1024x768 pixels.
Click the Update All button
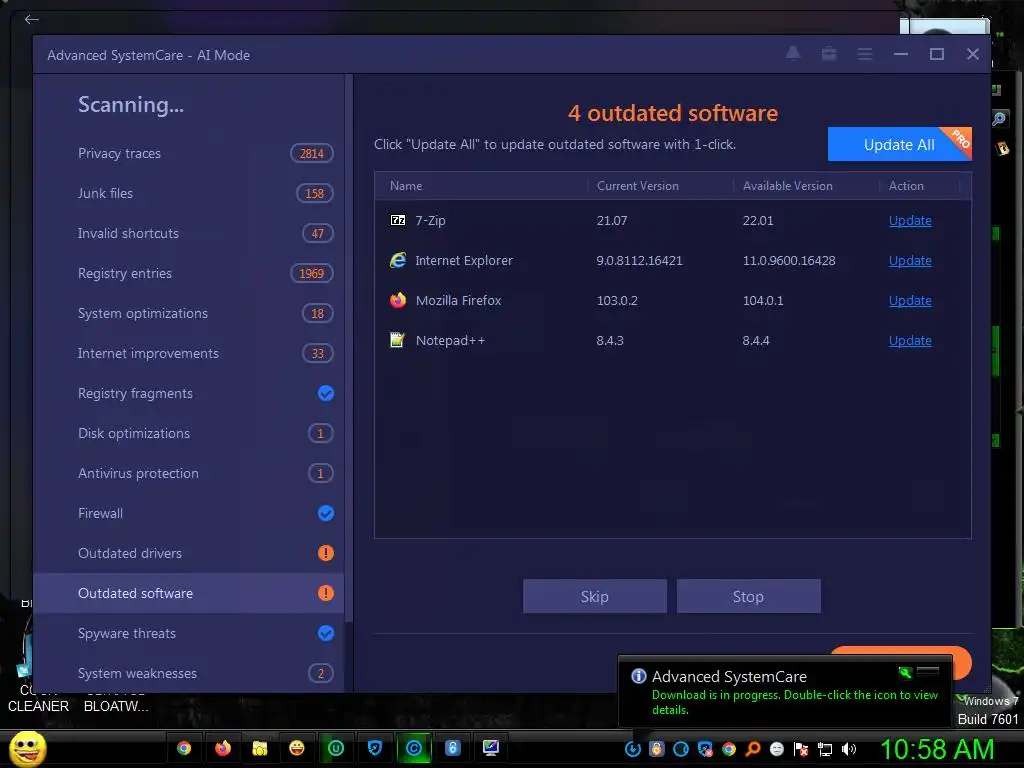(899, 144)
